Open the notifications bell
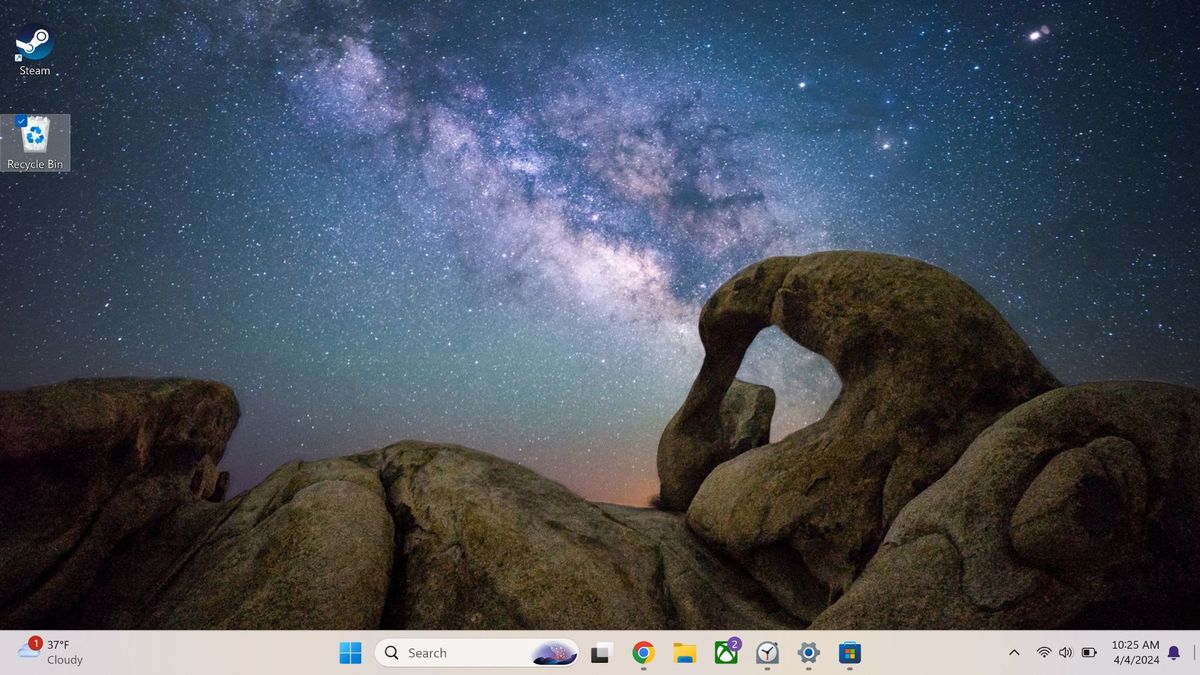 tap(1171, 652)
